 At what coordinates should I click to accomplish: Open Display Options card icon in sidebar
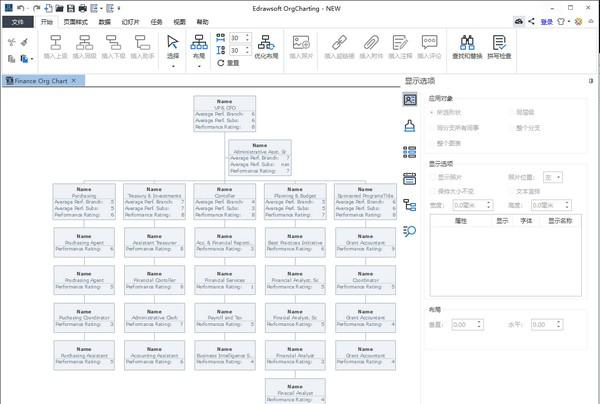(x=410, y=100)
